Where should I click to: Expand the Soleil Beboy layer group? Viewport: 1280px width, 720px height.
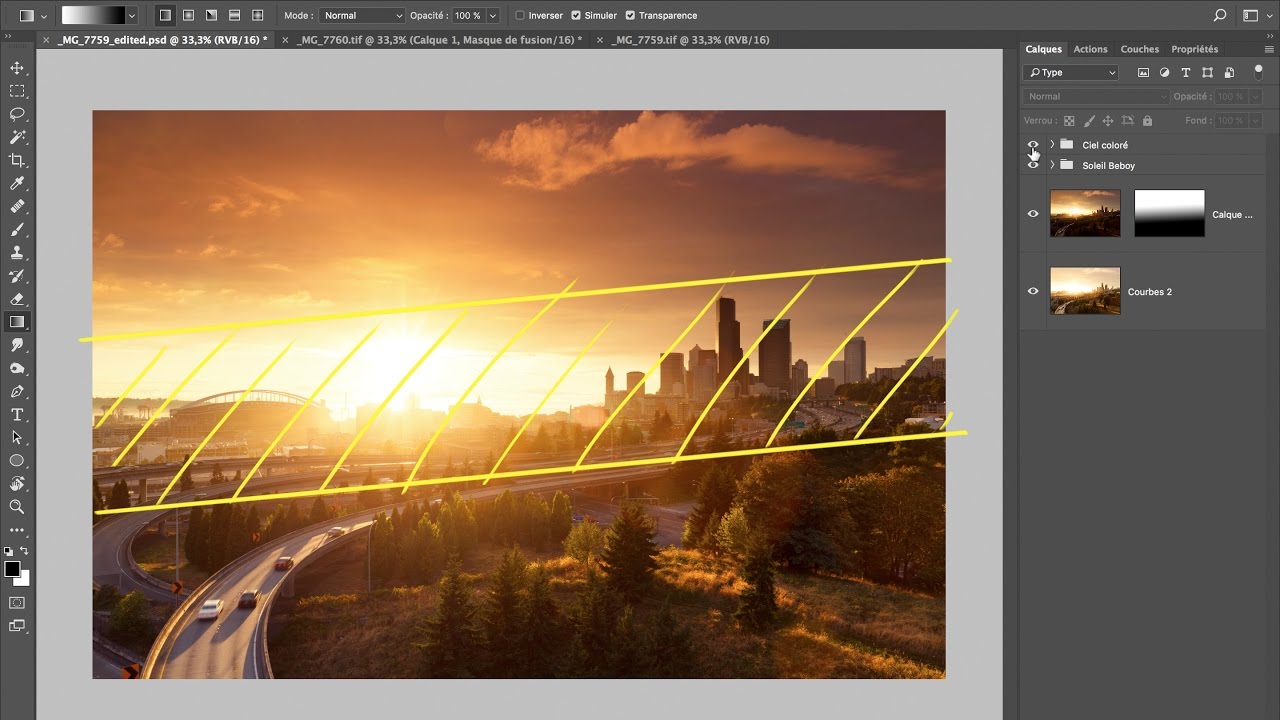coord(1052,165)
